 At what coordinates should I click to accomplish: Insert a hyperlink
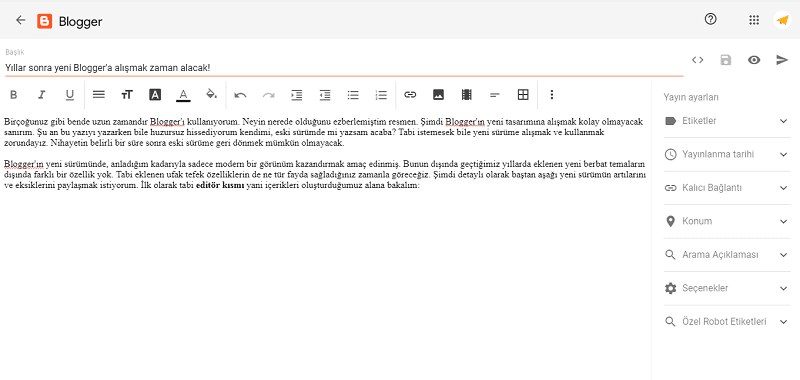click(x=410, y=95)
